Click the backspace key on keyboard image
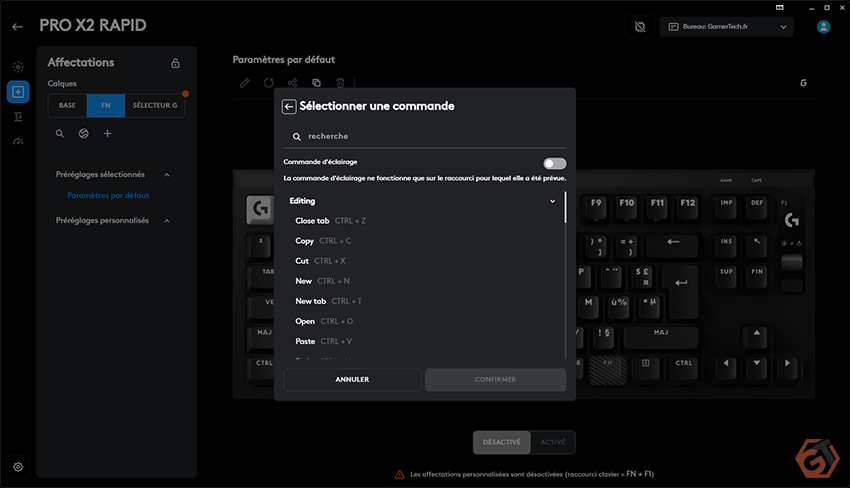The width and height of the screenshot is (850, 488). pyautogui.click(x=672, y=245)
